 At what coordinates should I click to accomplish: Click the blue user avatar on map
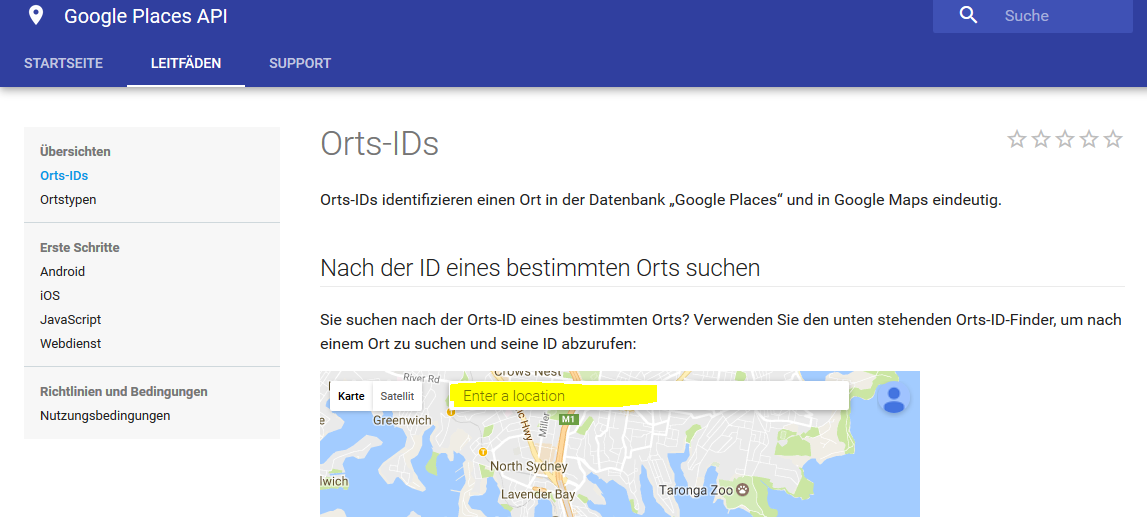tap(893, 398)
